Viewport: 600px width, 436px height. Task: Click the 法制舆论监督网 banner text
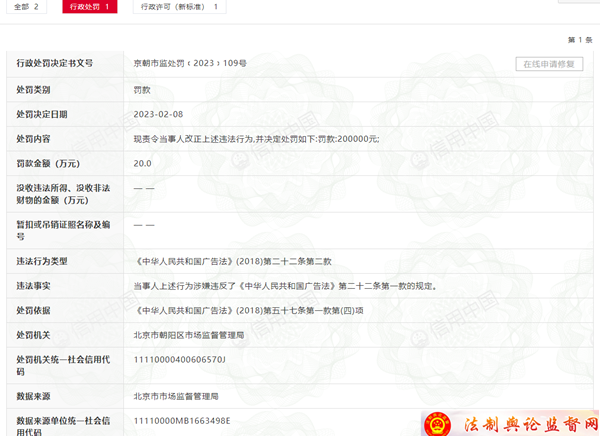531,424
